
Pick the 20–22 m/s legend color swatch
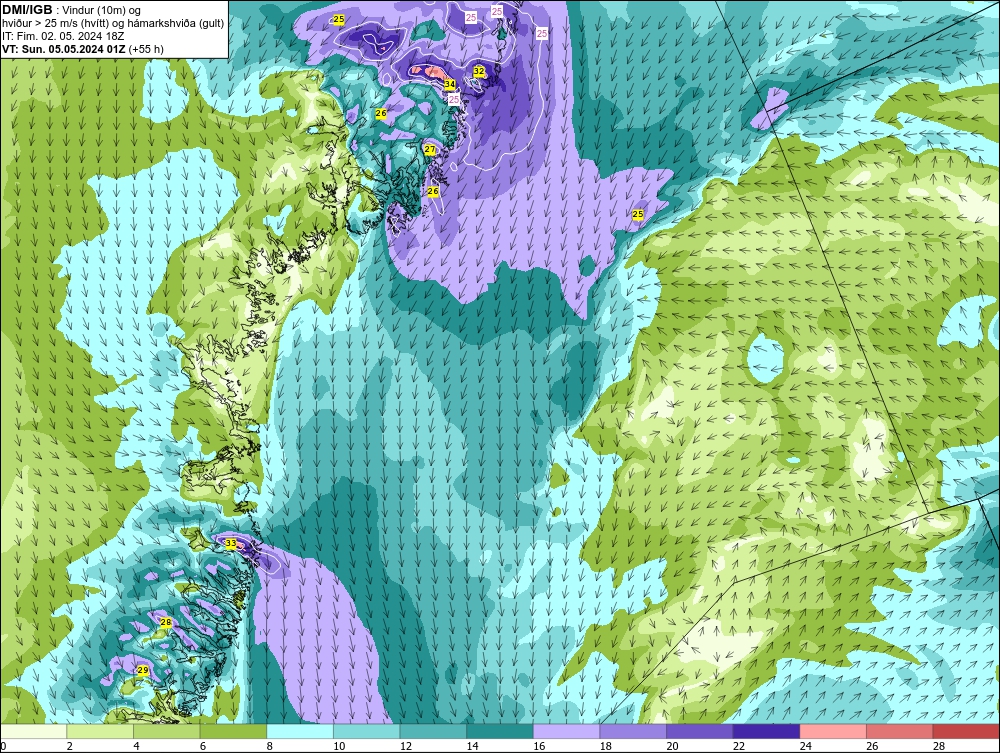700,731
